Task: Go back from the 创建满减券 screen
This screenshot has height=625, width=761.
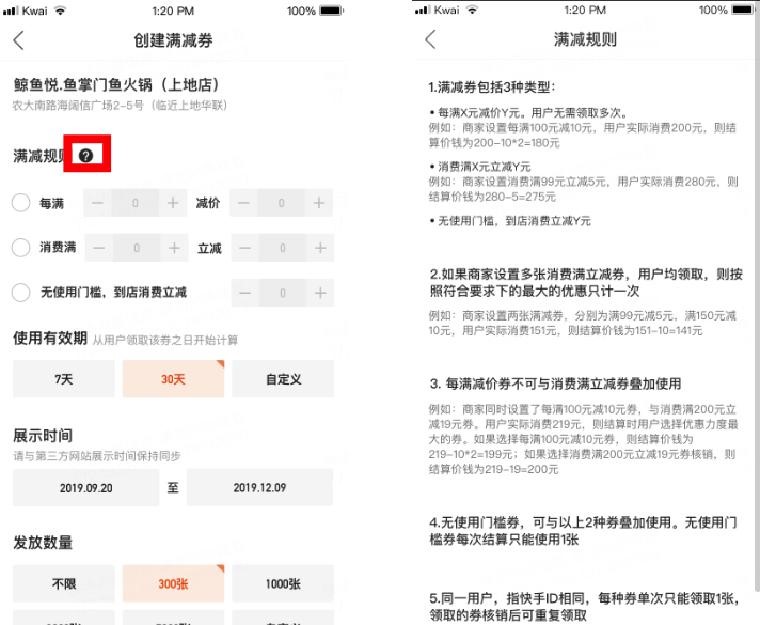Action: 18,40
